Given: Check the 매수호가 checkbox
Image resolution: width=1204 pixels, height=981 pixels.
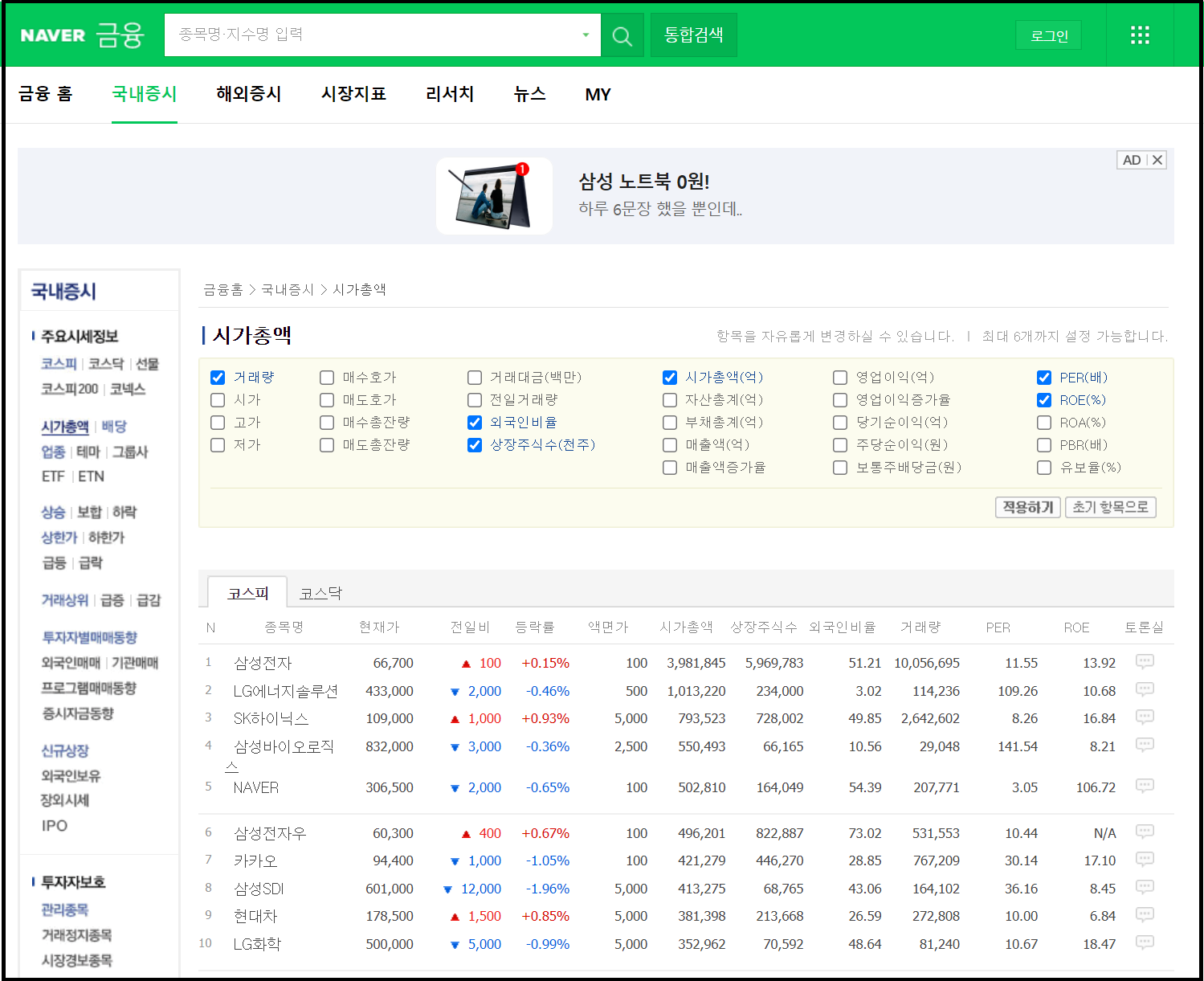Looking at the screenshot, I should point(327,378).
